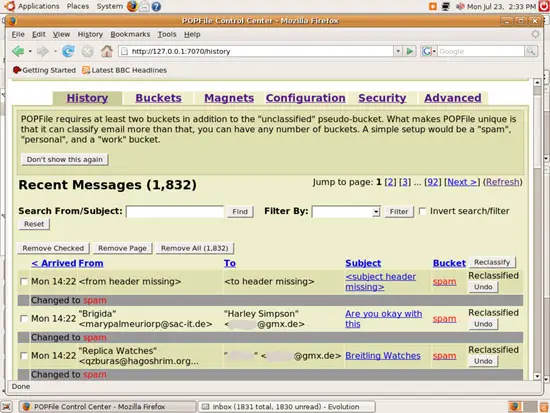The height and width of the screenshot is (413, 550).
Task: Click the Google search magnifier icon
Action: click(x=531, y=51)
